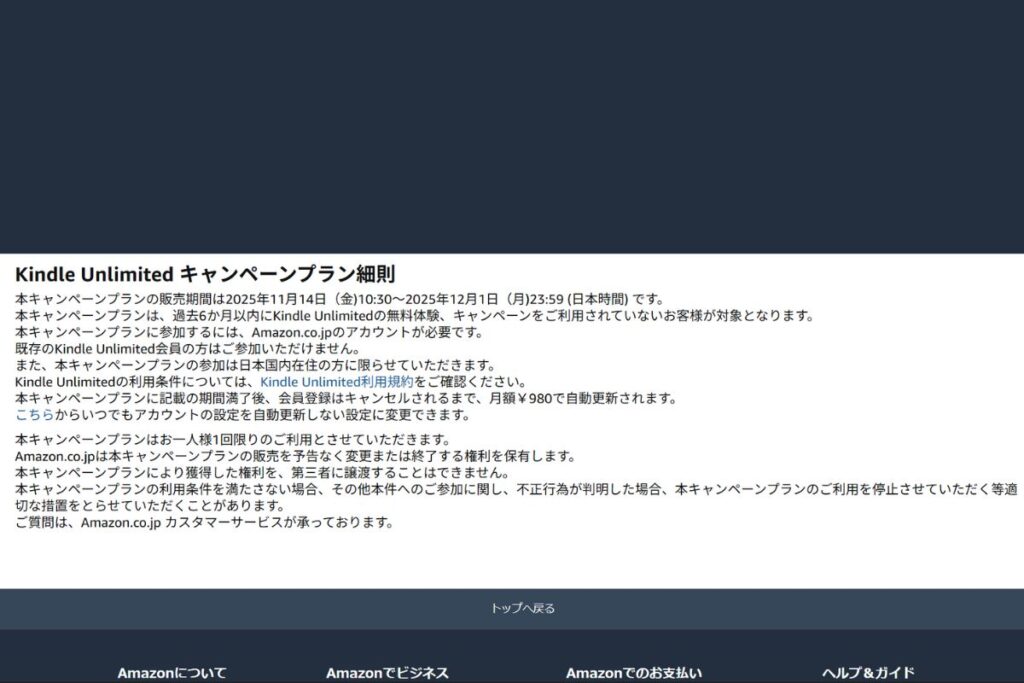Screen dimensions: 1024x683
Task: Click the 日本国内在住 restriction line
Action: click(255, 365)
